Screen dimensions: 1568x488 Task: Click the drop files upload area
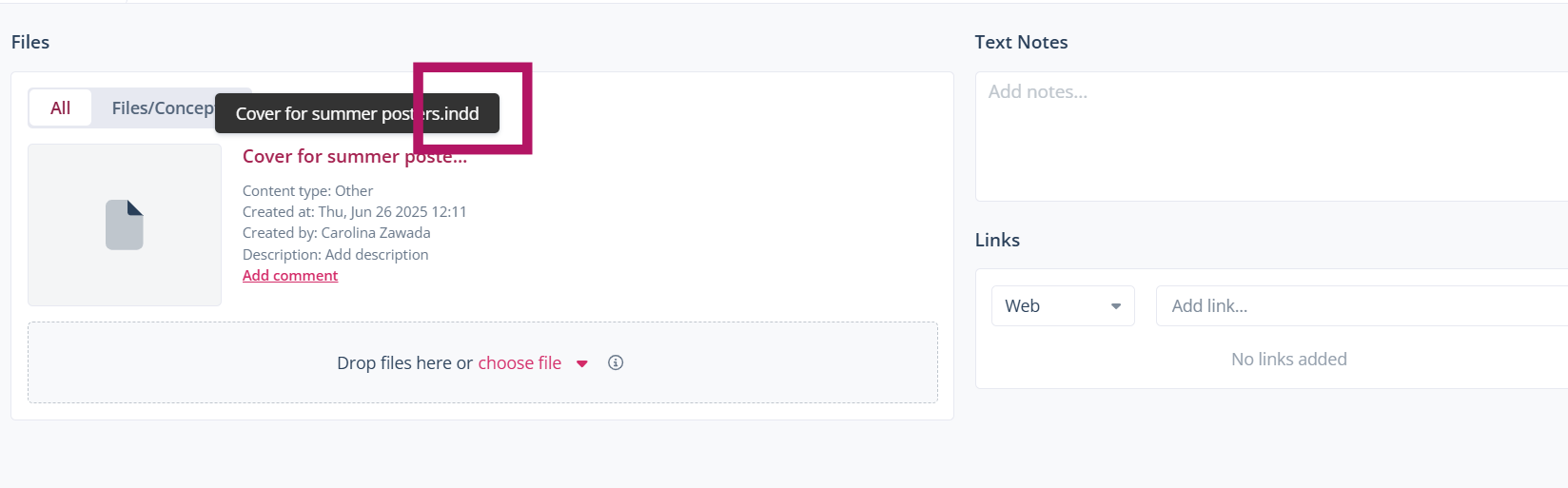[x=482, y=362]
